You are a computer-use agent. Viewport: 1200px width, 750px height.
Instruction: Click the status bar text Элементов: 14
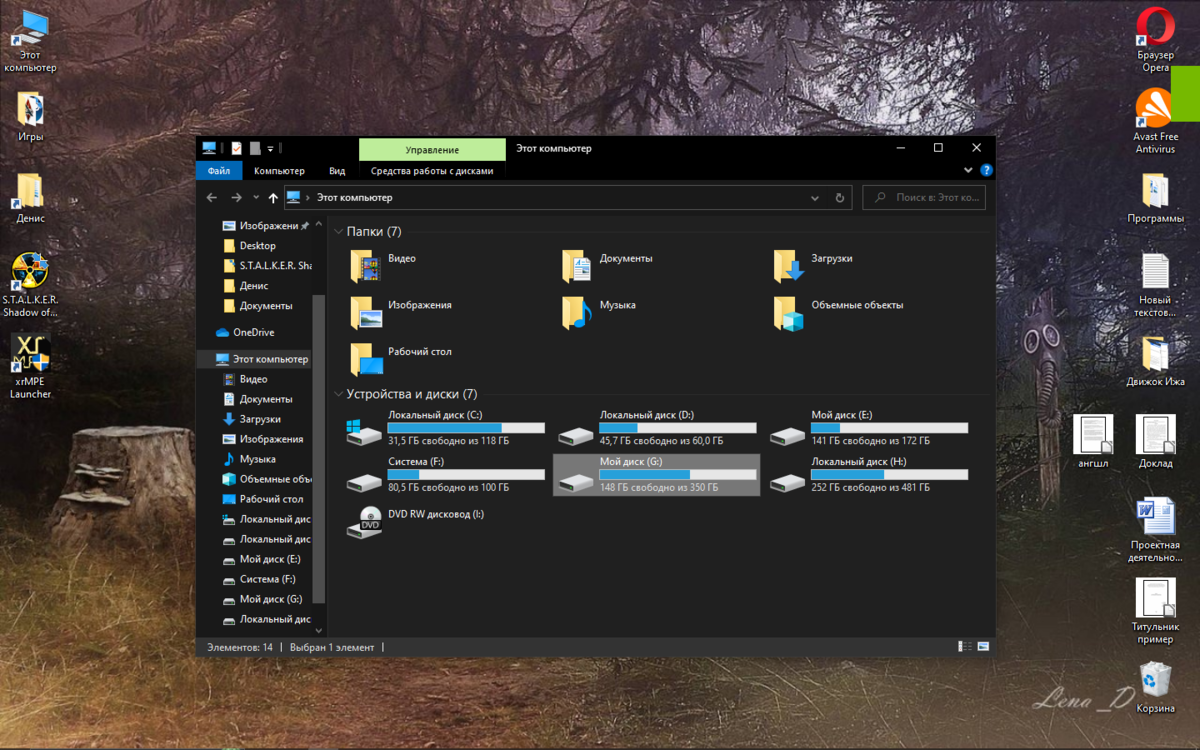tap(240, 647)
